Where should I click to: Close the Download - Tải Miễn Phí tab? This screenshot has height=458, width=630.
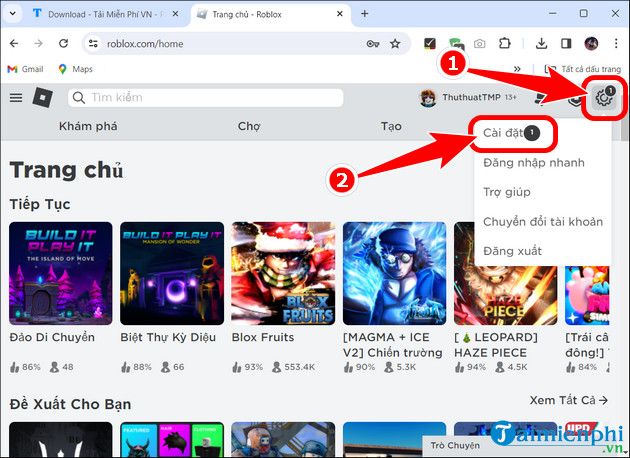(x=176, y=14)
